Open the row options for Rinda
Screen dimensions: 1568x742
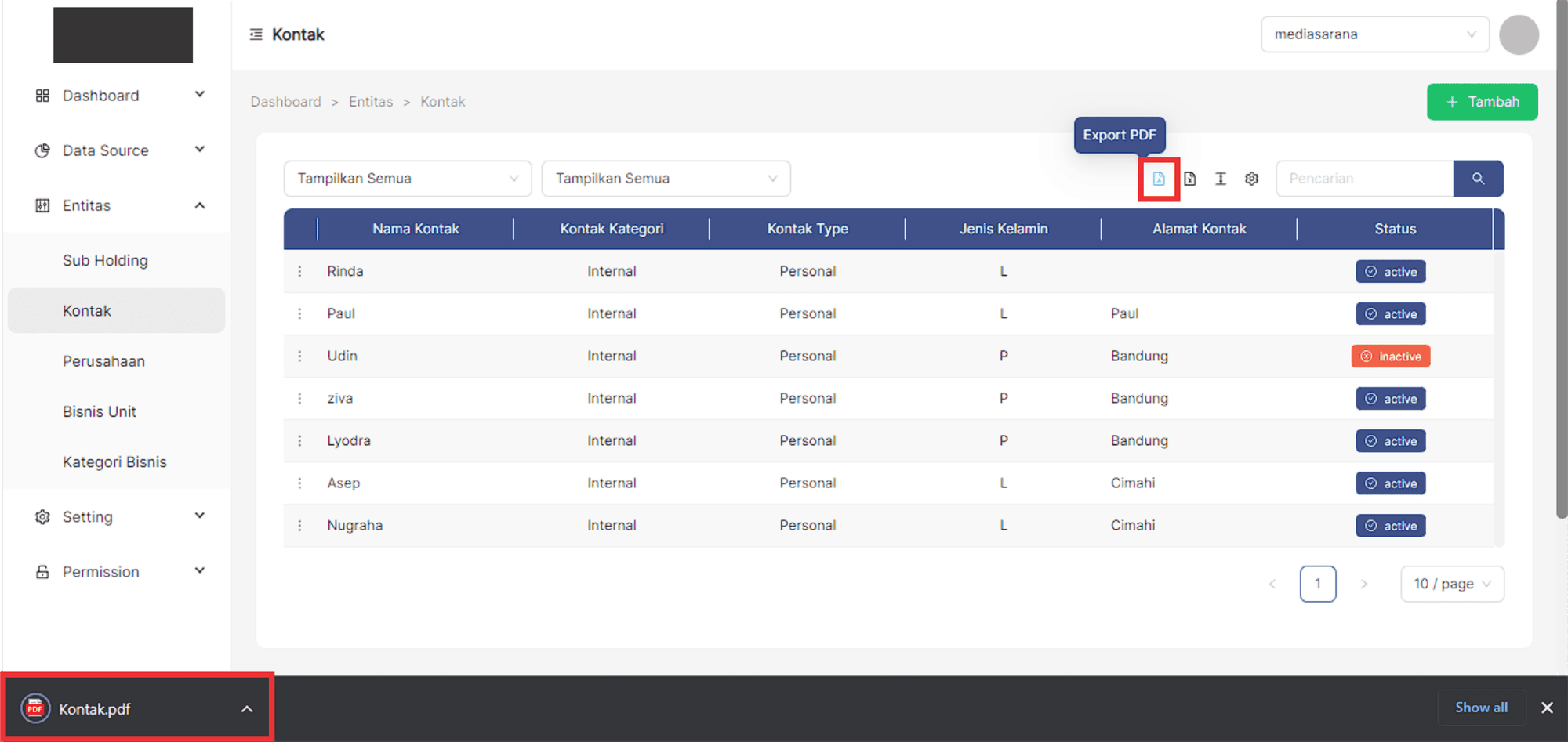(299, 271)
